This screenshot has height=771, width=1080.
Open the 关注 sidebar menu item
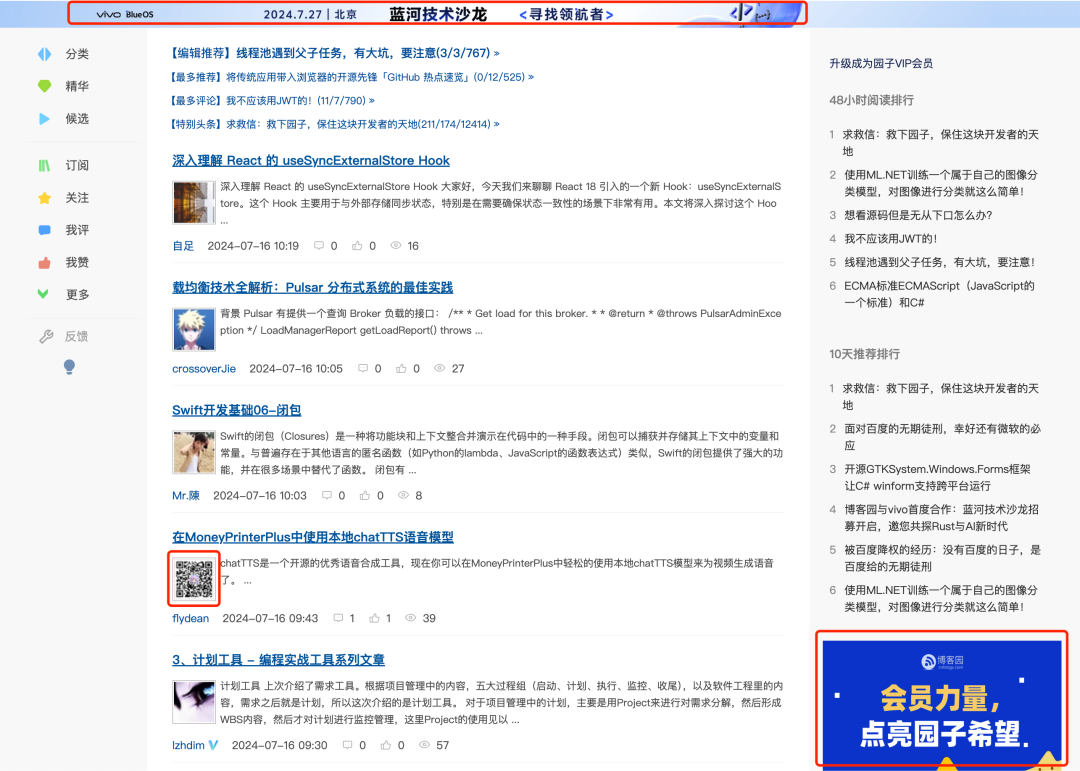[77, 198]
